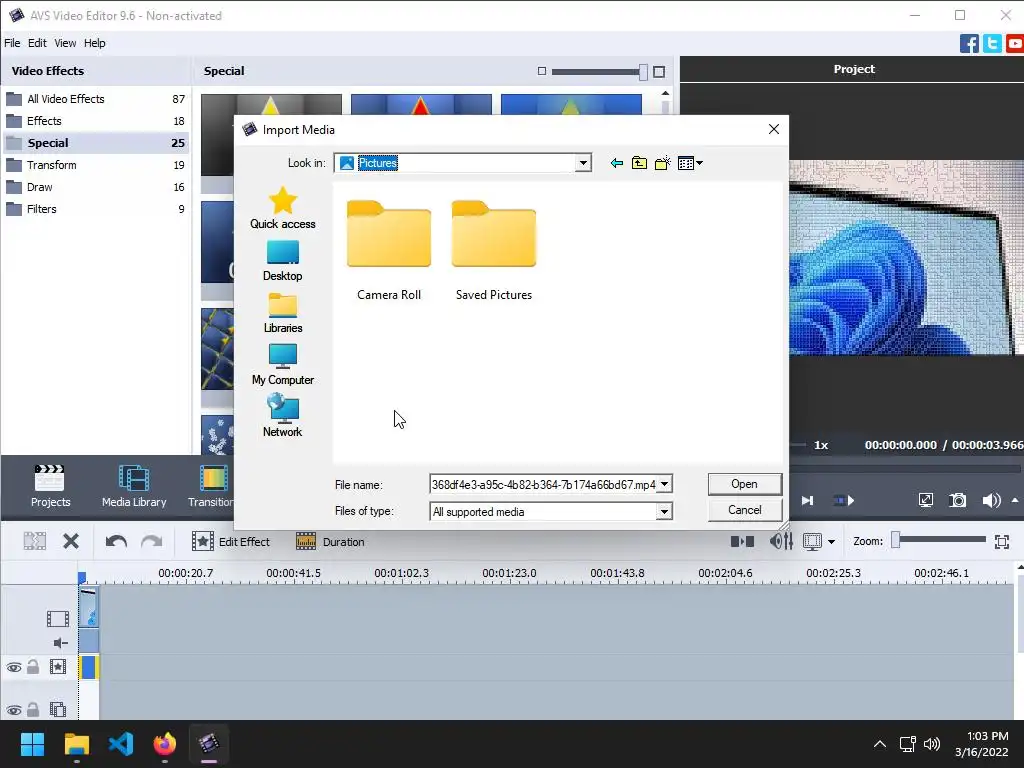Viewport: 1024px width, 768px height.
Task: Open the Projects tab
Action: (x=50, y=486)
